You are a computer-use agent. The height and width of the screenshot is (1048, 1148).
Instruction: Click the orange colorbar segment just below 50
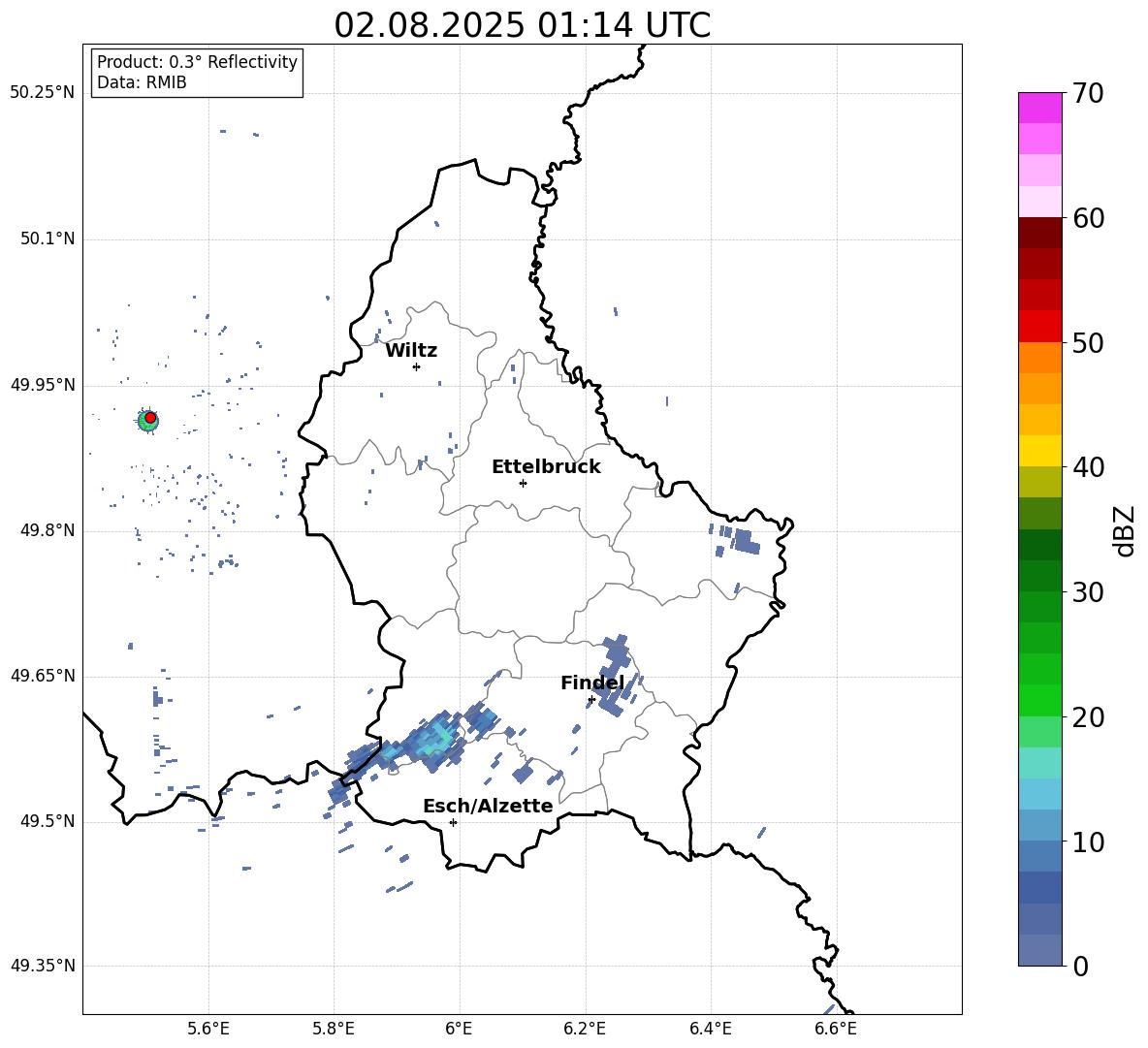tap(1039, 358)
